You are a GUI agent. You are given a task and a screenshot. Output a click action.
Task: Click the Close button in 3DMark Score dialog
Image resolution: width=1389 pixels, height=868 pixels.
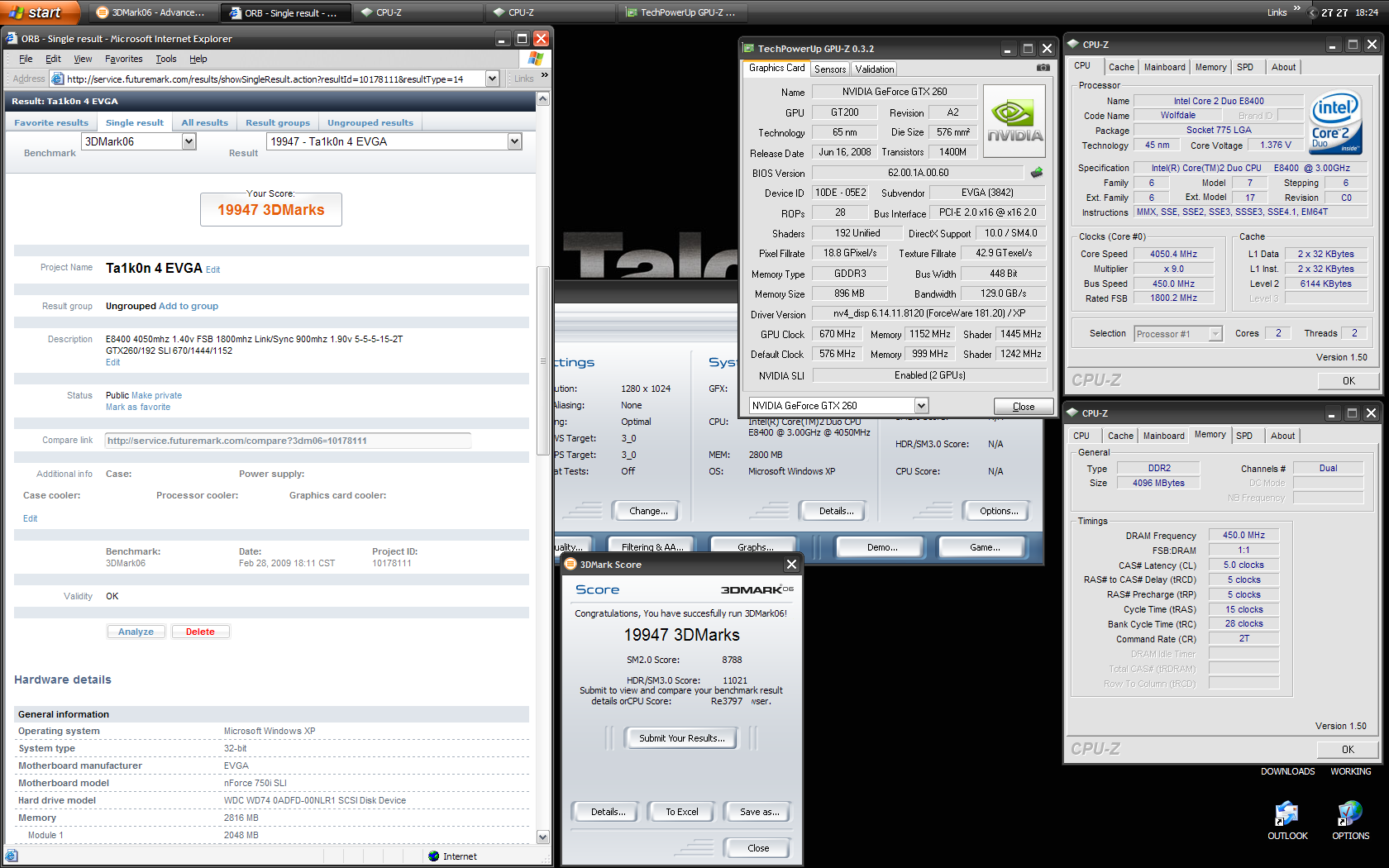pos(758,848)
